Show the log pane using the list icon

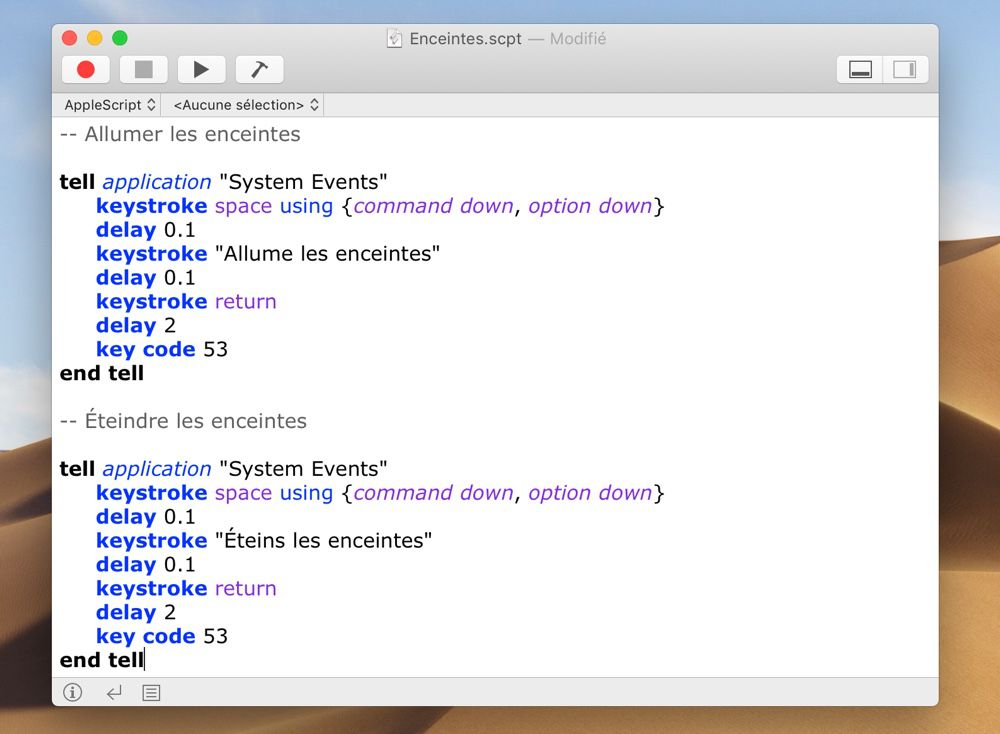click(151, 693)
